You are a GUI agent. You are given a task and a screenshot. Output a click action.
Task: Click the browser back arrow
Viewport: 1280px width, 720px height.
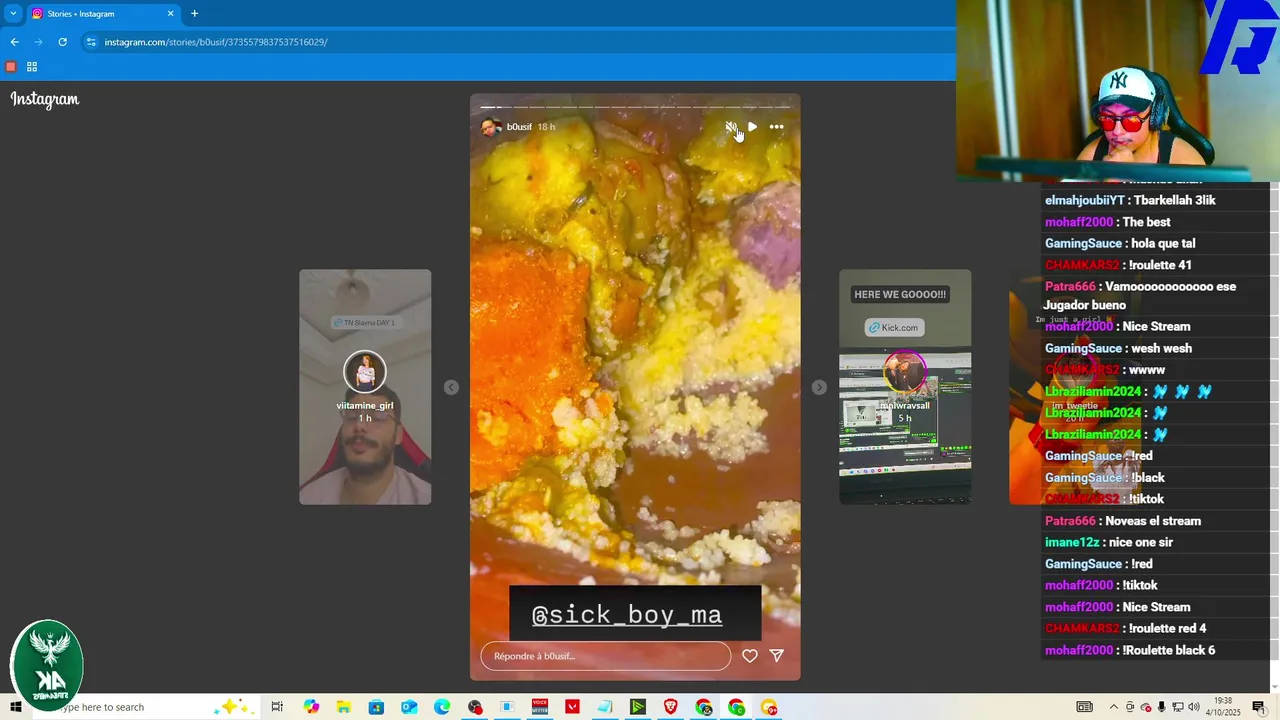(x=14, y=42)
